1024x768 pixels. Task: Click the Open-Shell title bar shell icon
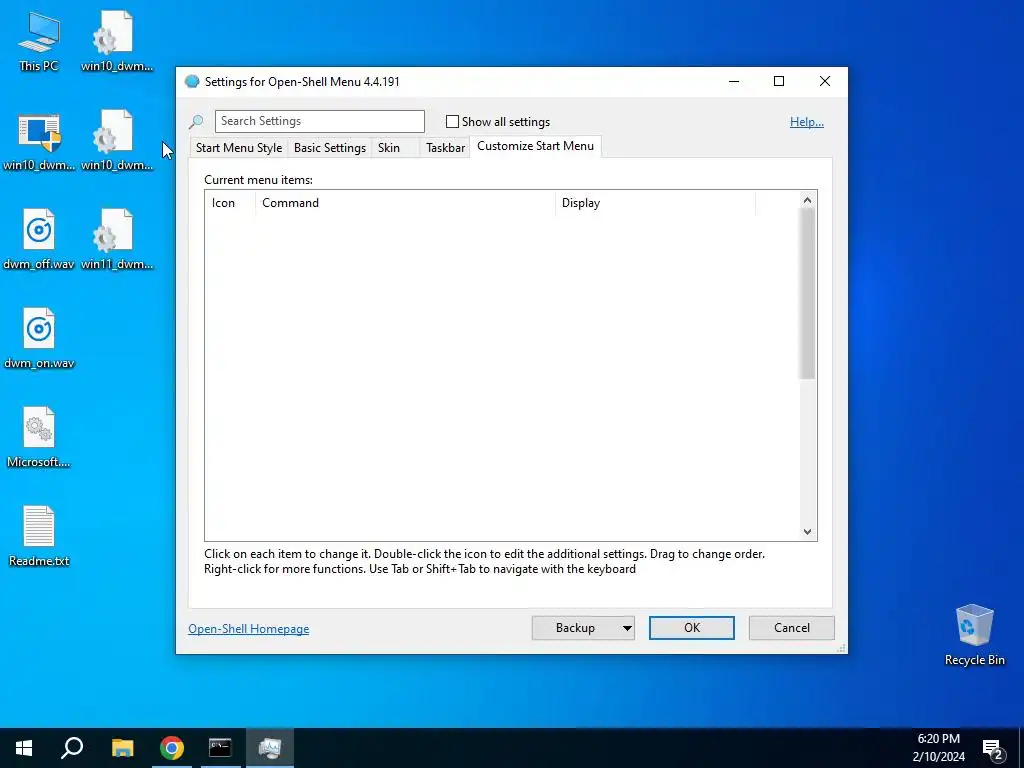[x=192, y=82]
